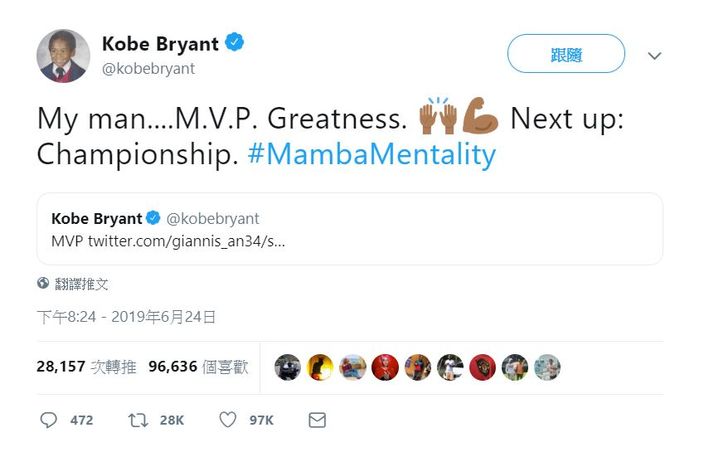
Task: Open the quoted MVP tweet card
Action: [x=350, y=228]
